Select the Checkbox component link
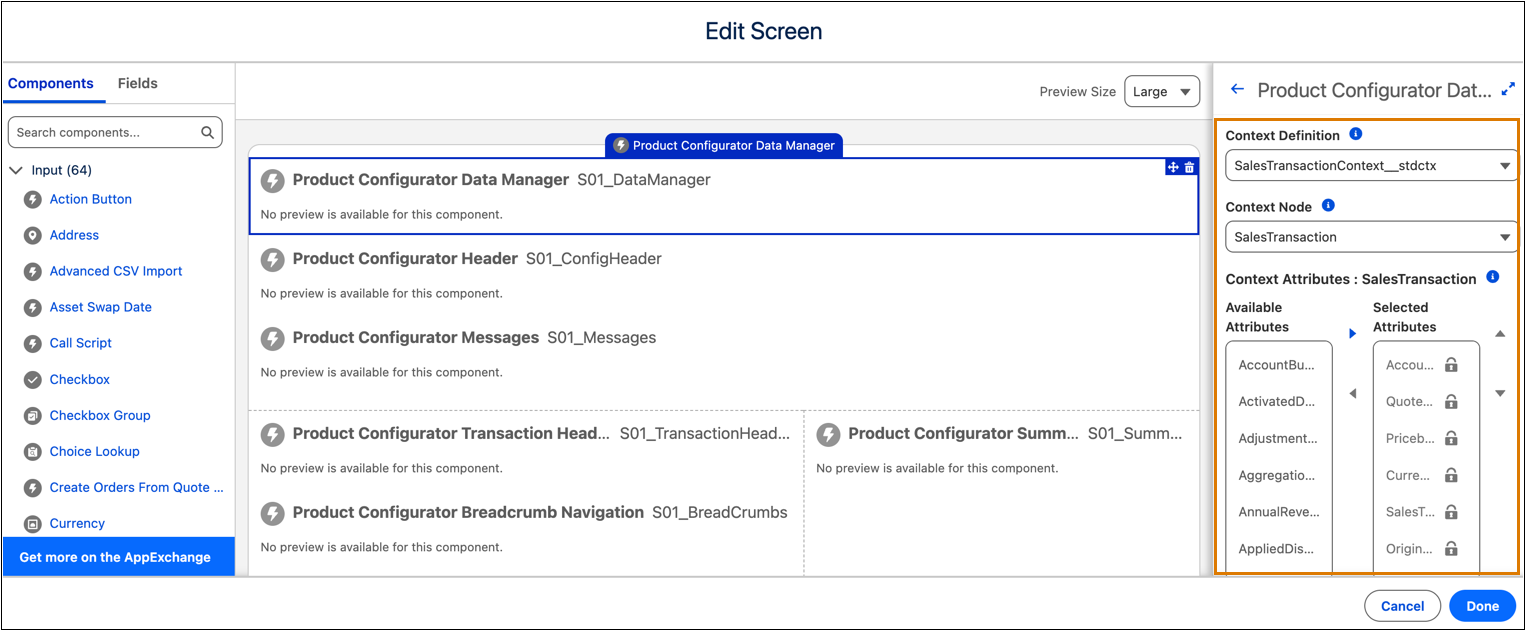 pyautogui.click(x=80, y=379)
